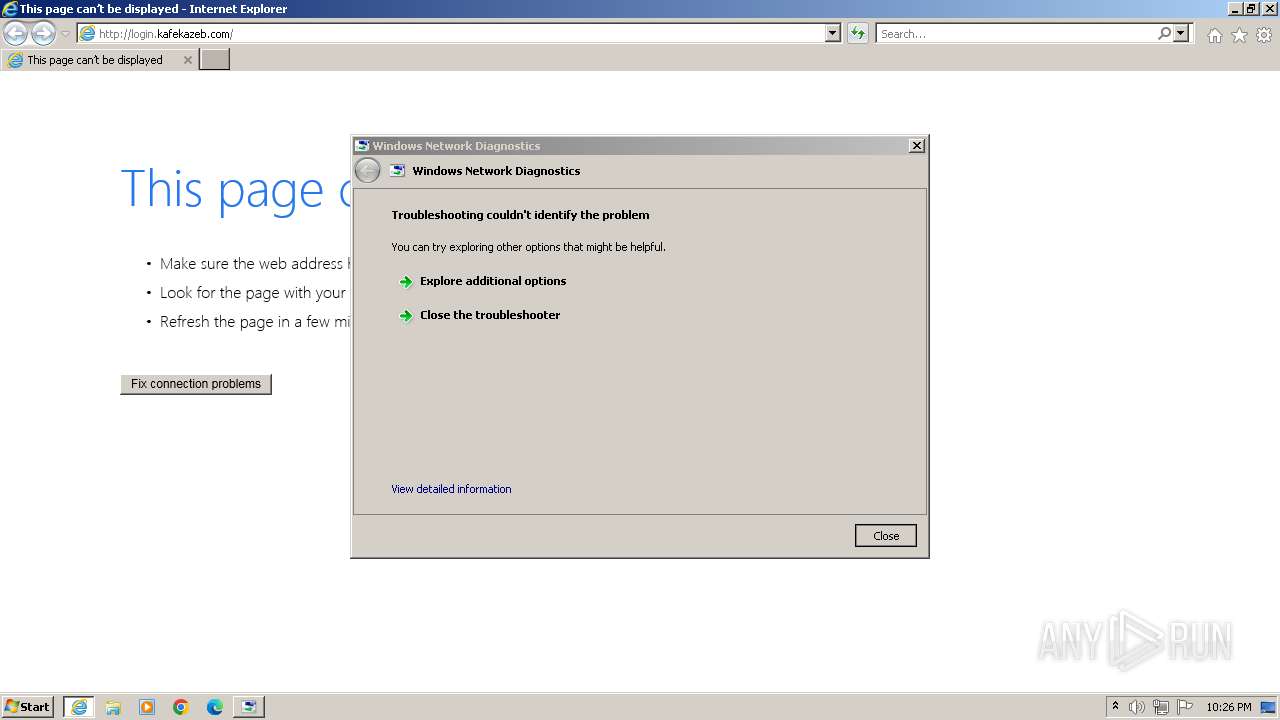Click the browser Forward arrow button
1280x720 pixels.
pyautogui.click(x=43, y=34)
